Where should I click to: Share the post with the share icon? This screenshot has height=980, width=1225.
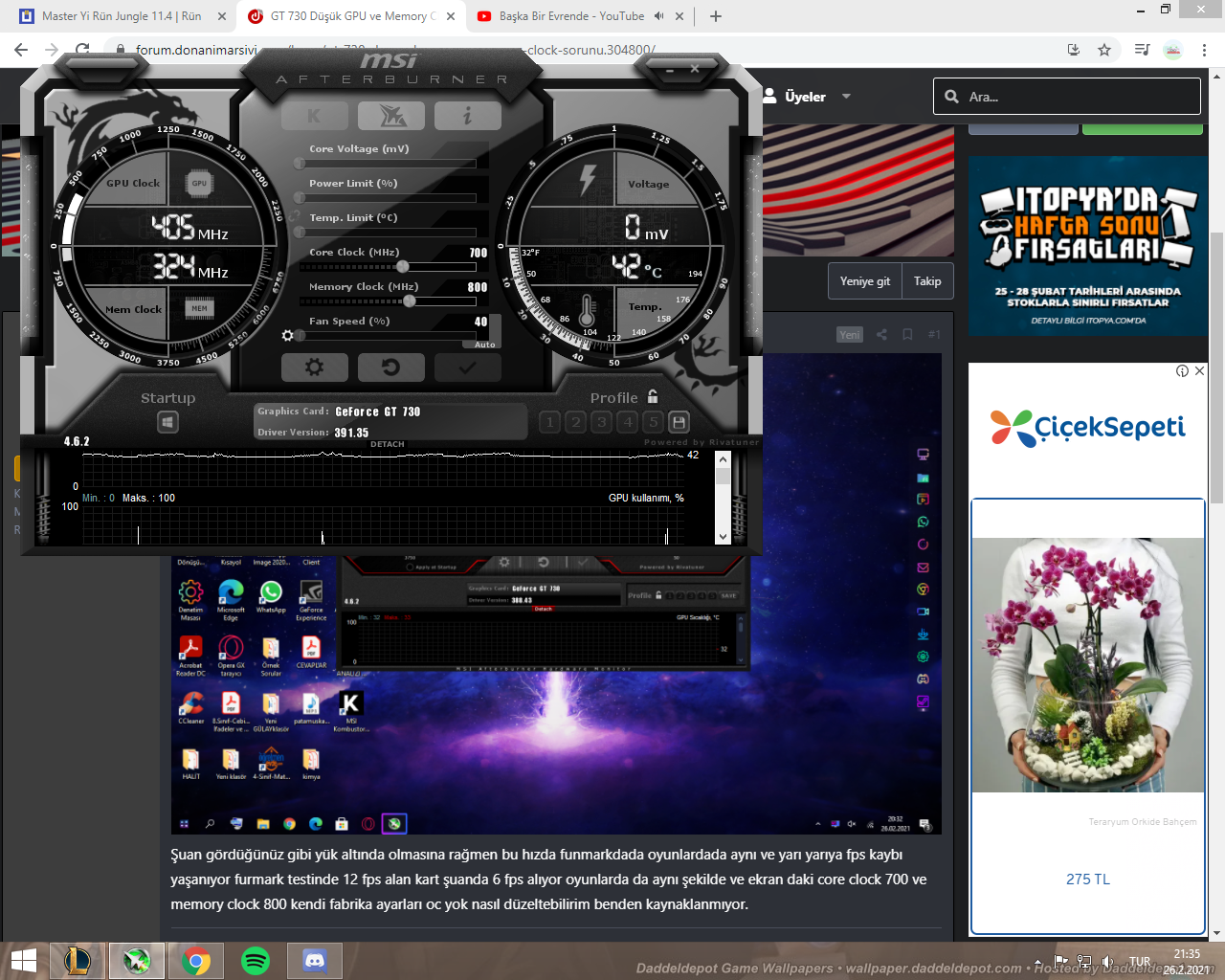[x=881, y=335]
